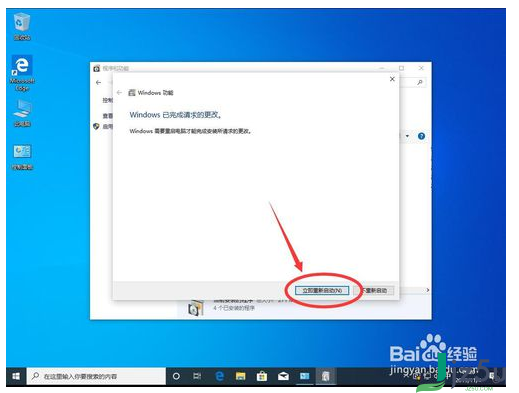Open Cortana circle icon on taskbar

click(x=176, y=376)
